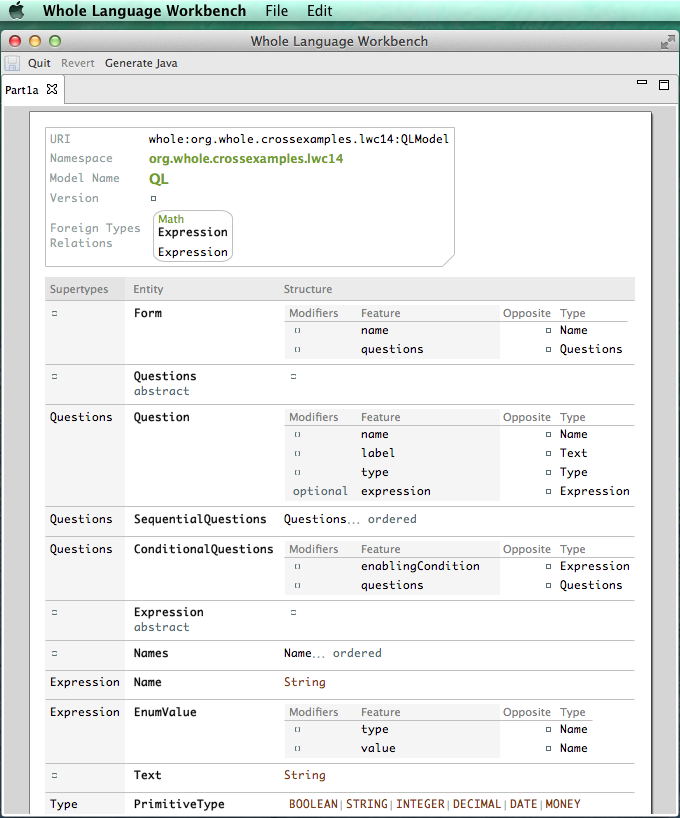
Task: Open the File menu
Action: point(276,10)
